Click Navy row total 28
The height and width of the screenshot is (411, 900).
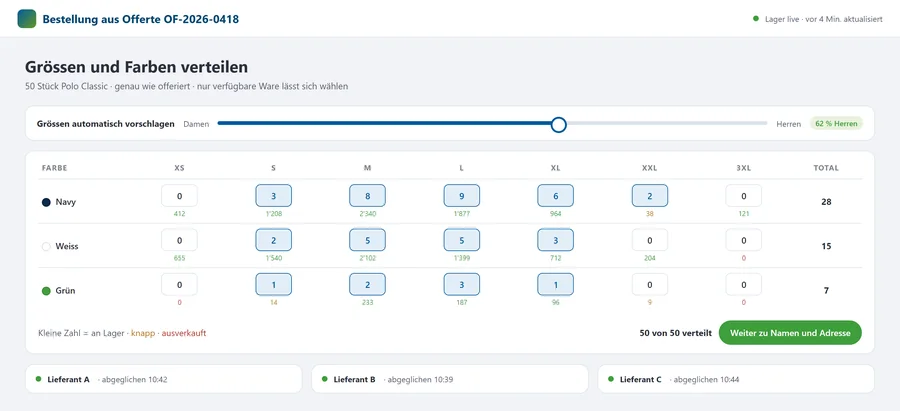[x=826, y=202]
